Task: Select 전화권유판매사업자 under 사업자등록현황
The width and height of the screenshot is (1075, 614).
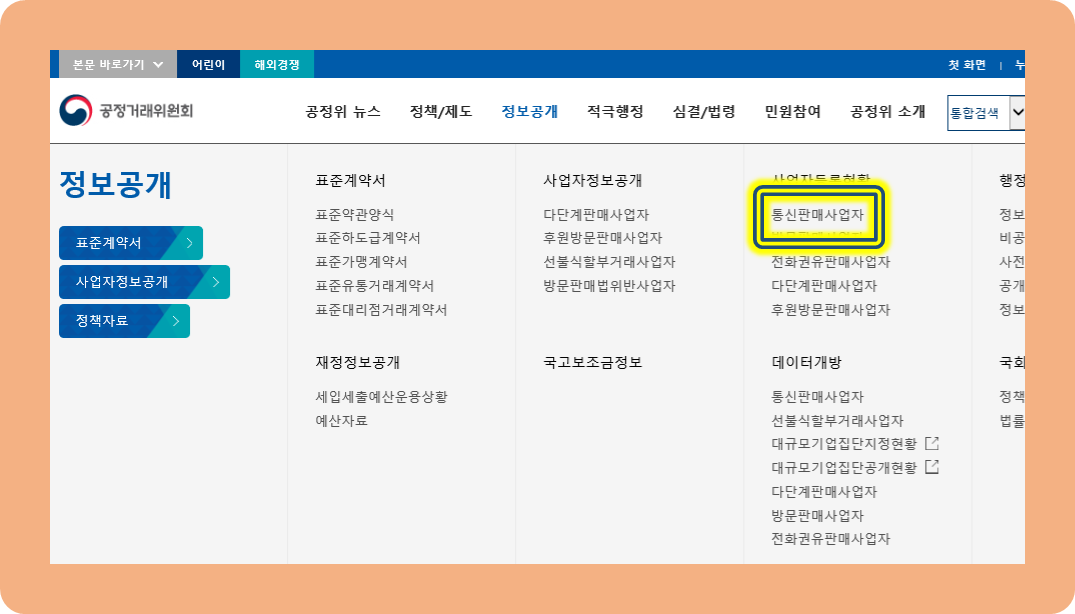Action: (830, 262)
